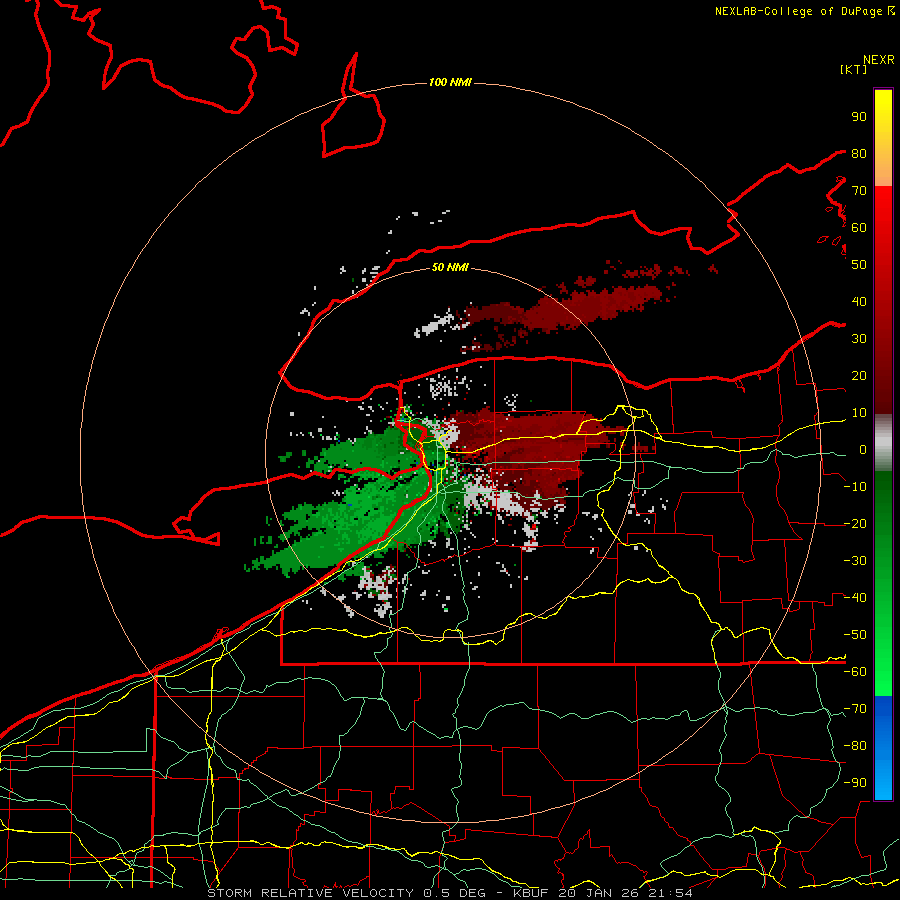Click the 60 value on the velocity scale
The height and width of the screenshot is (900, 900).
pyautogui.click(x=859, y=227)
